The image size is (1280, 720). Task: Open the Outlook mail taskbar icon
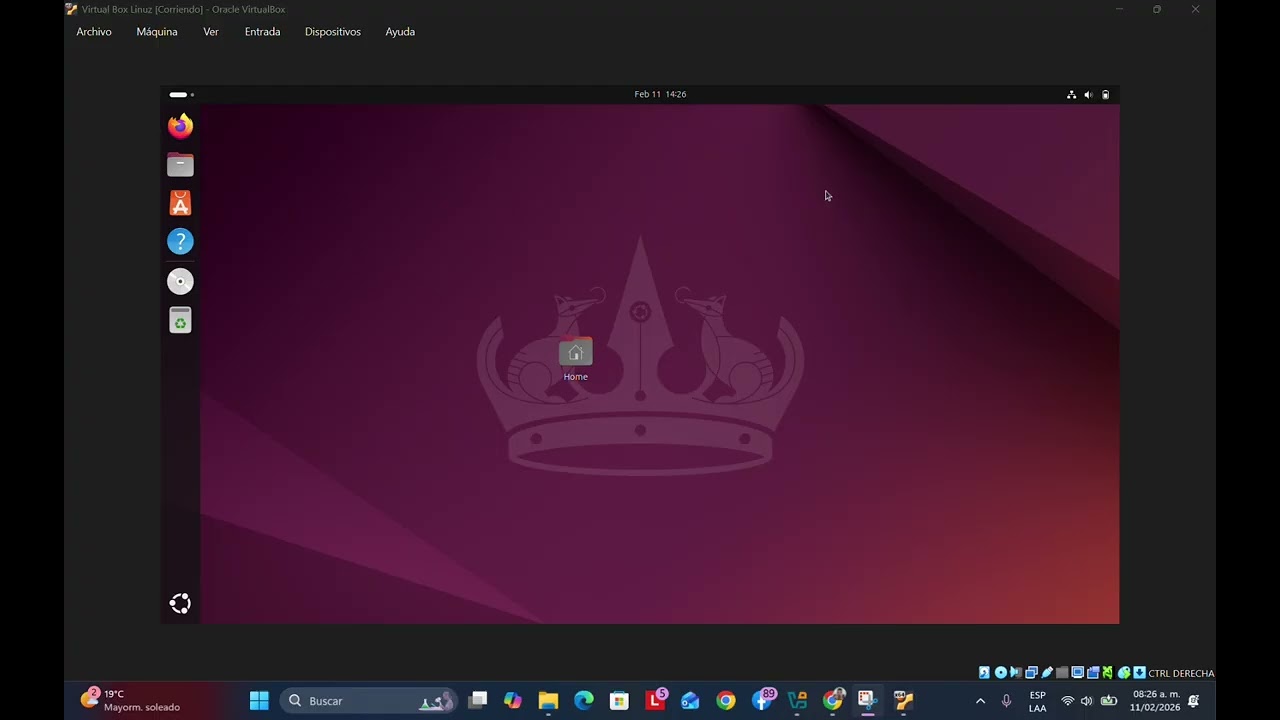point(690,701)
